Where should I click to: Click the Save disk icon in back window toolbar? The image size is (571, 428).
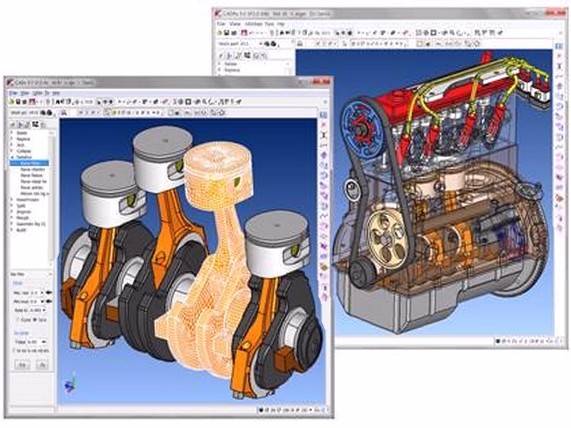tap(226, 33)
